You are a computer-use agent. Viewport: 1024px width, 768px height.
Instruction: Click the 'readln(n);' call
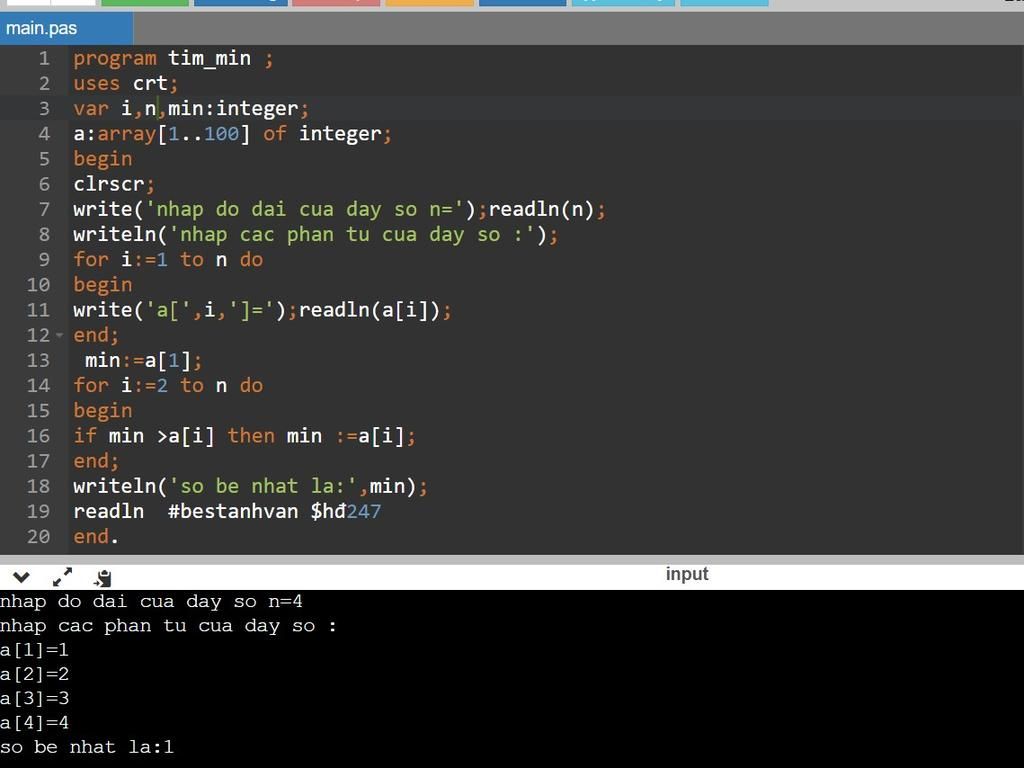coord(547,210)
